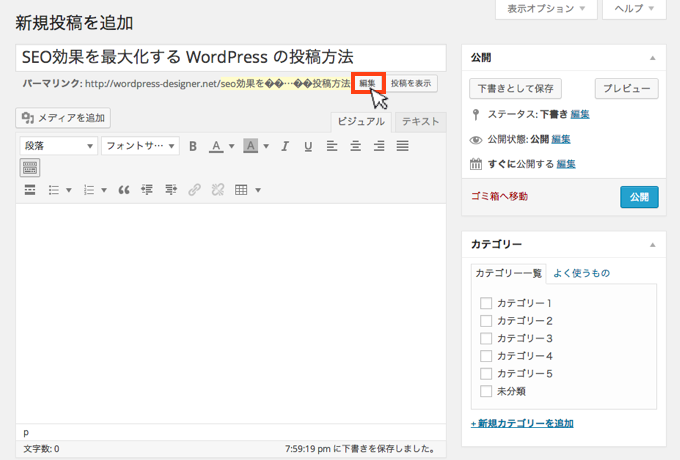The width and height of the screenshot is (680, 460).
Task: Expand 表示オプション screen options
Action: pos(546,9)
